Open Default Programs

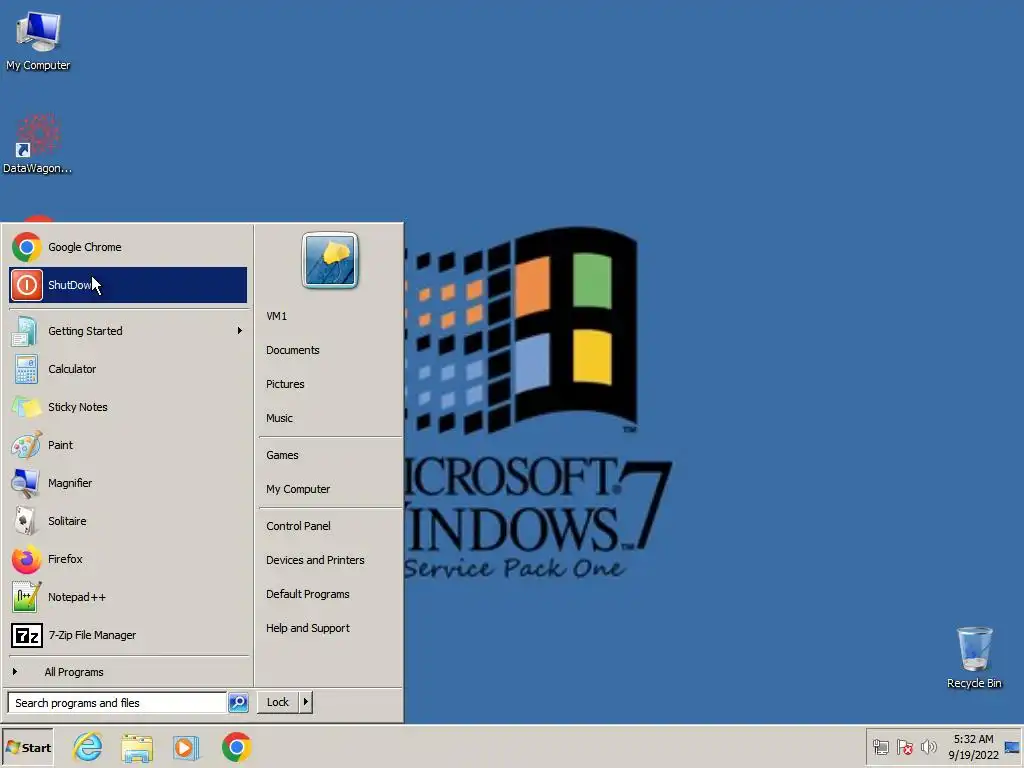tap(308, 594)
